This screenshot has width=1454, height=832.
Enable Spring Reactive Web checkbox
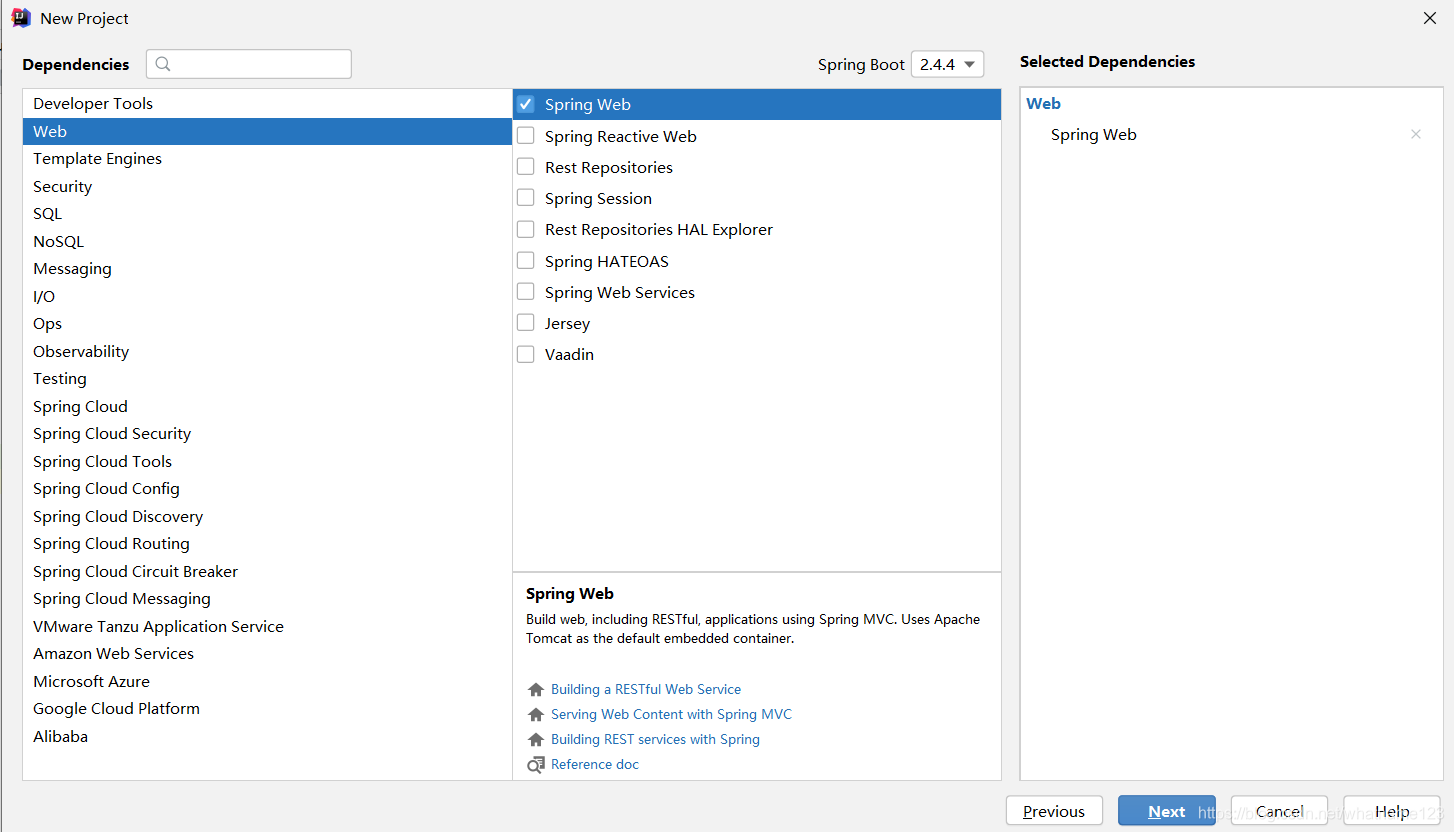point(526,136)
